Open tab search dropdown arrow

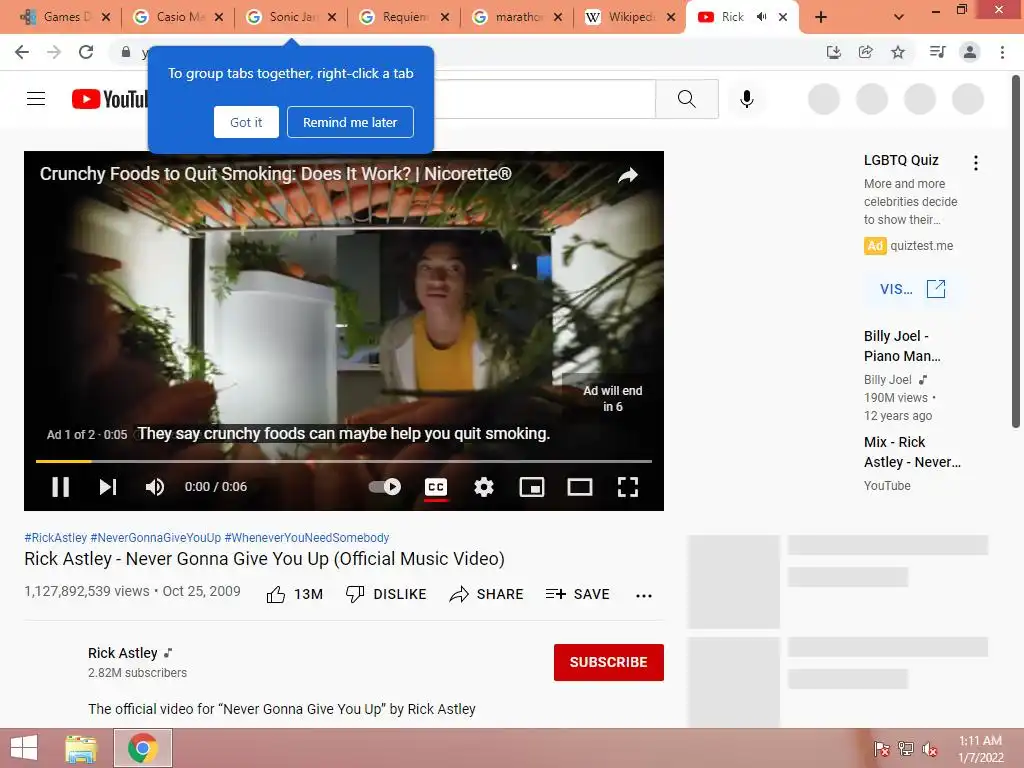click(x=899, y=17)
